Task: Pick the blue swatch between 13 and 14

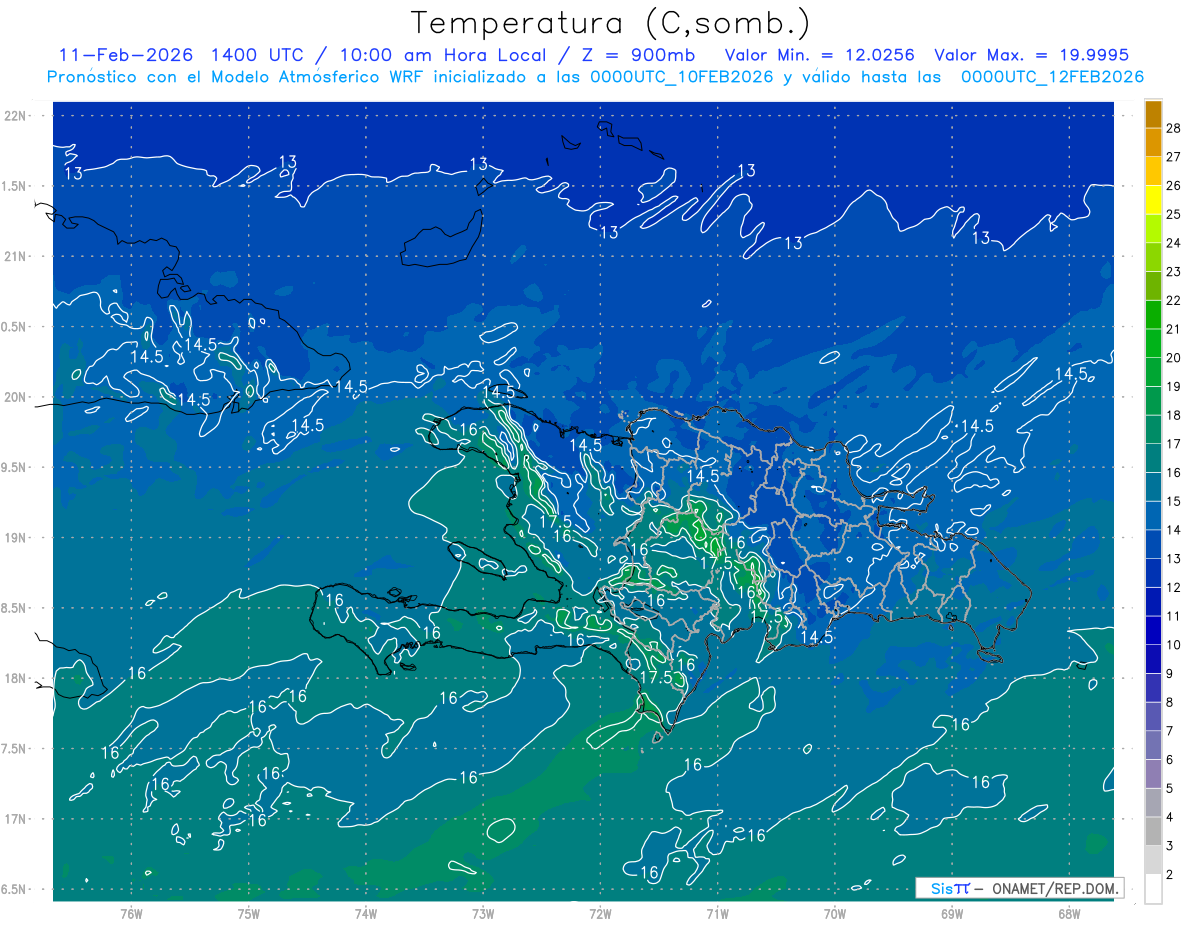Action: coord(1153,544)
